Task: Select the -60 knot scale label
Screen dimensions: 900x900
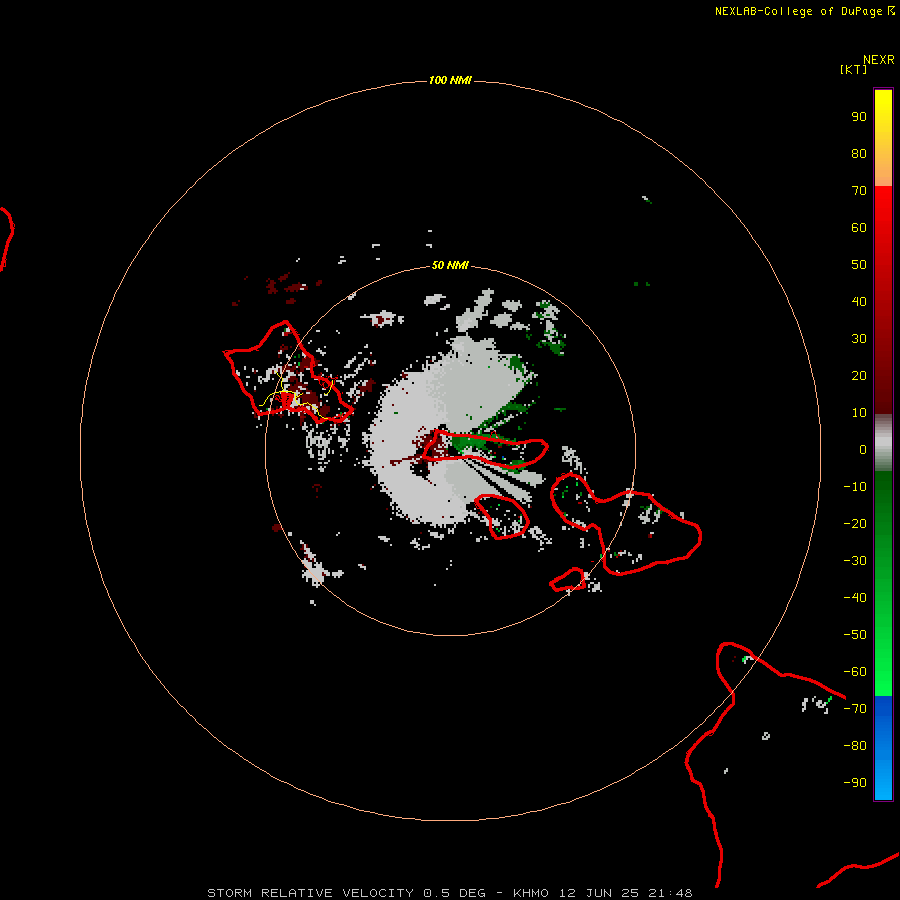Action: coord(855,672)
